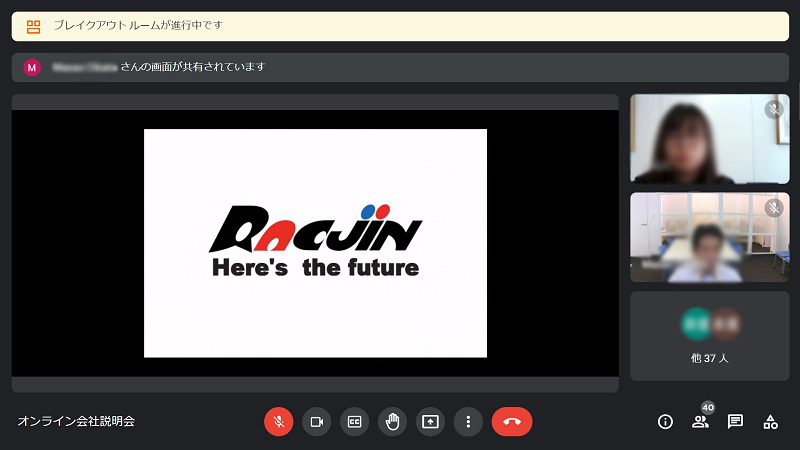The image size is (800, 450).
Task: Raise your hand with the hand icon
Action: [392, 421]
